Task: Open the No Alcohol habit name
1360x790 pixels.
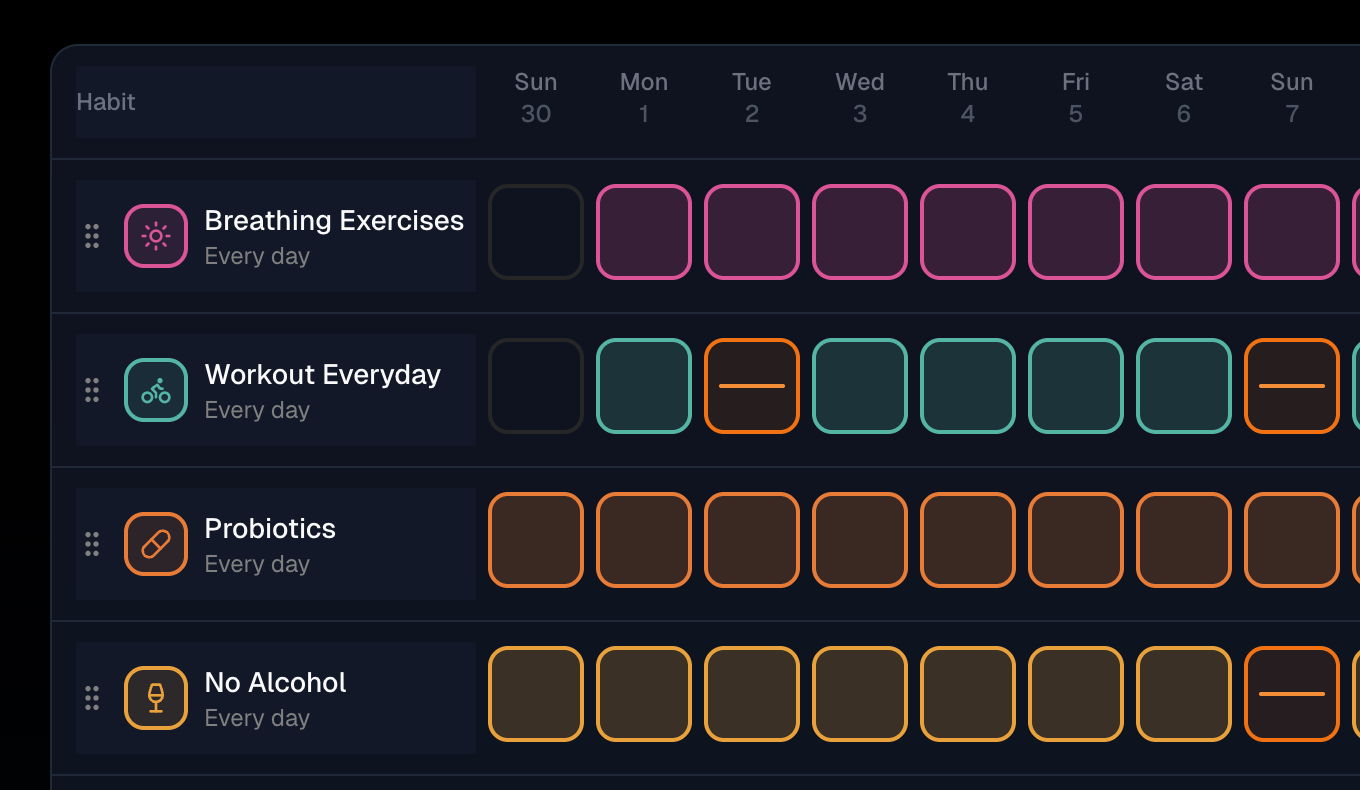Action: coord(275,682)
